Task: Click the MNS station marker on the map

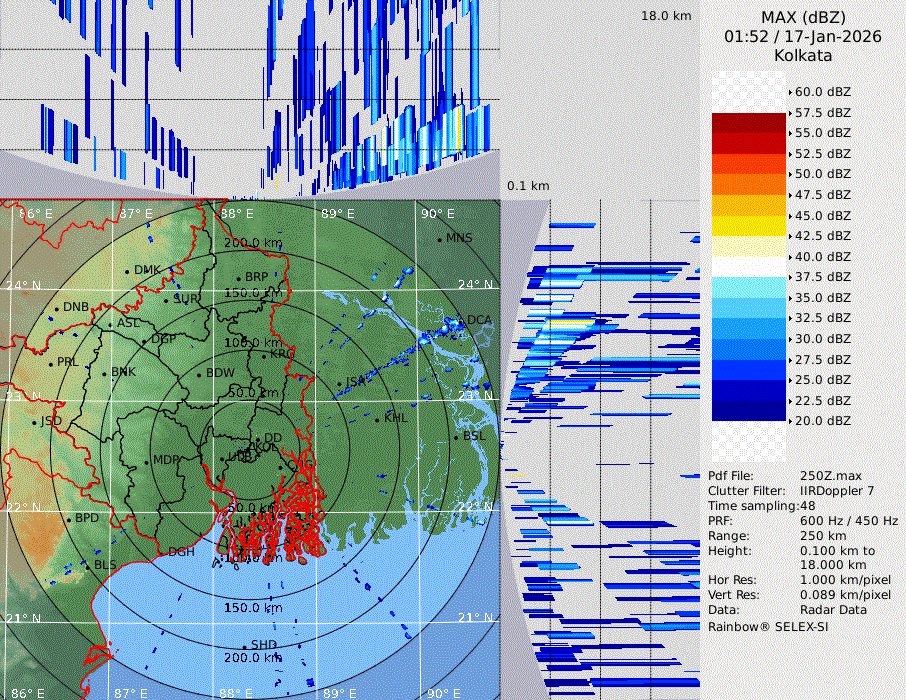Action: 439,239
